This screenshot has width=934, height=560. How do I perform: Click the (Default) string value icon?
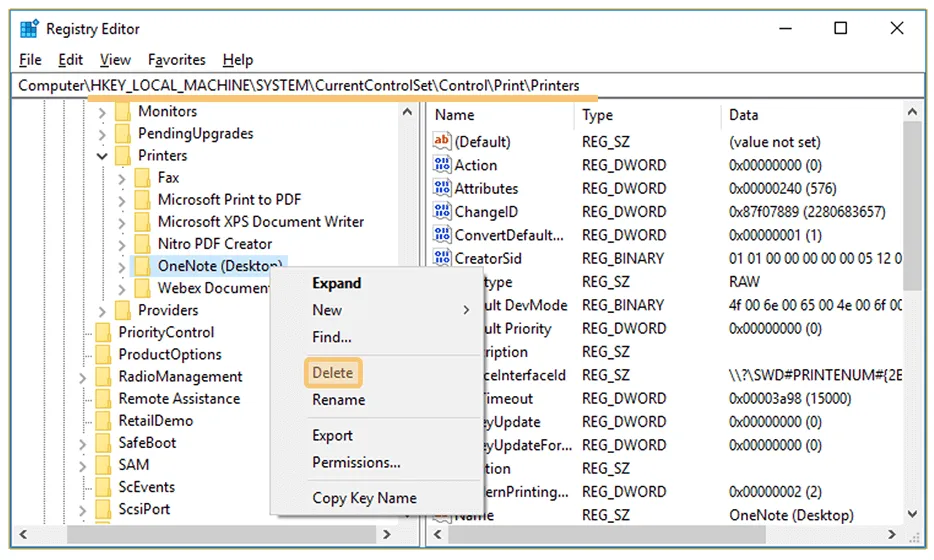coord(441,141)
